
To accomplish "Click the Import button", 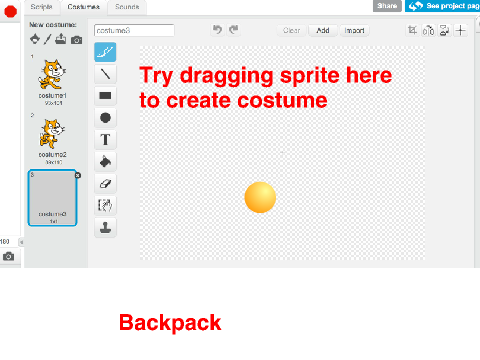I will (354, 30).
